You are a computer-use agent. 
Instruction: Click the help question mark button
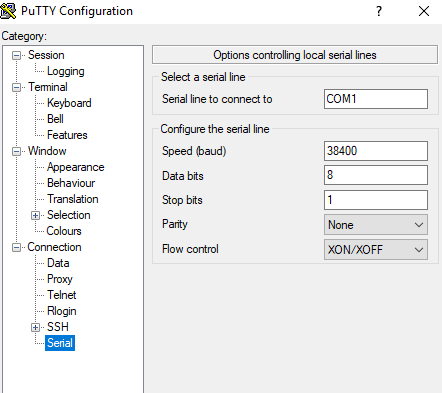tap(379, 11)
